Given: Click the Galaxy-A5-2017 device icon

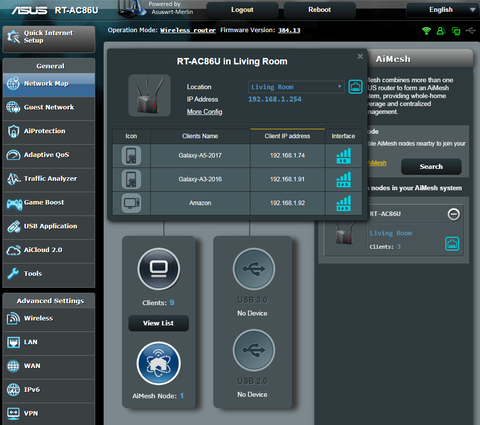Looking at the screenshot, I should click(x=131, y=156).
